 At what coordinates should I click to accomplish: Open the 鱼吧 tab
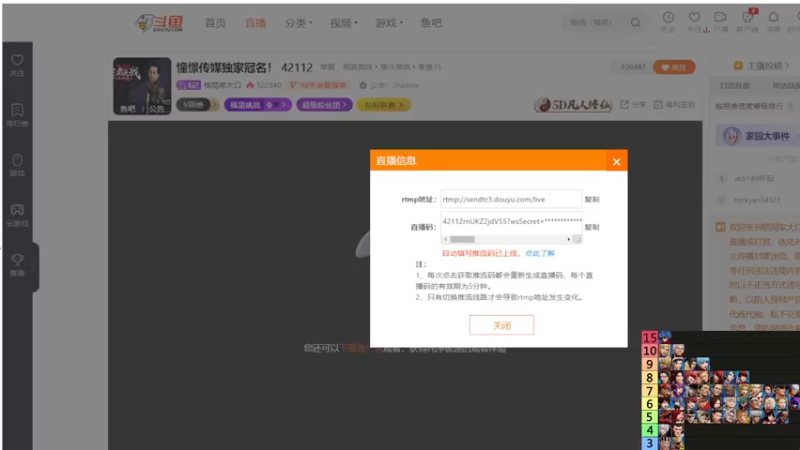coord(431,23)
